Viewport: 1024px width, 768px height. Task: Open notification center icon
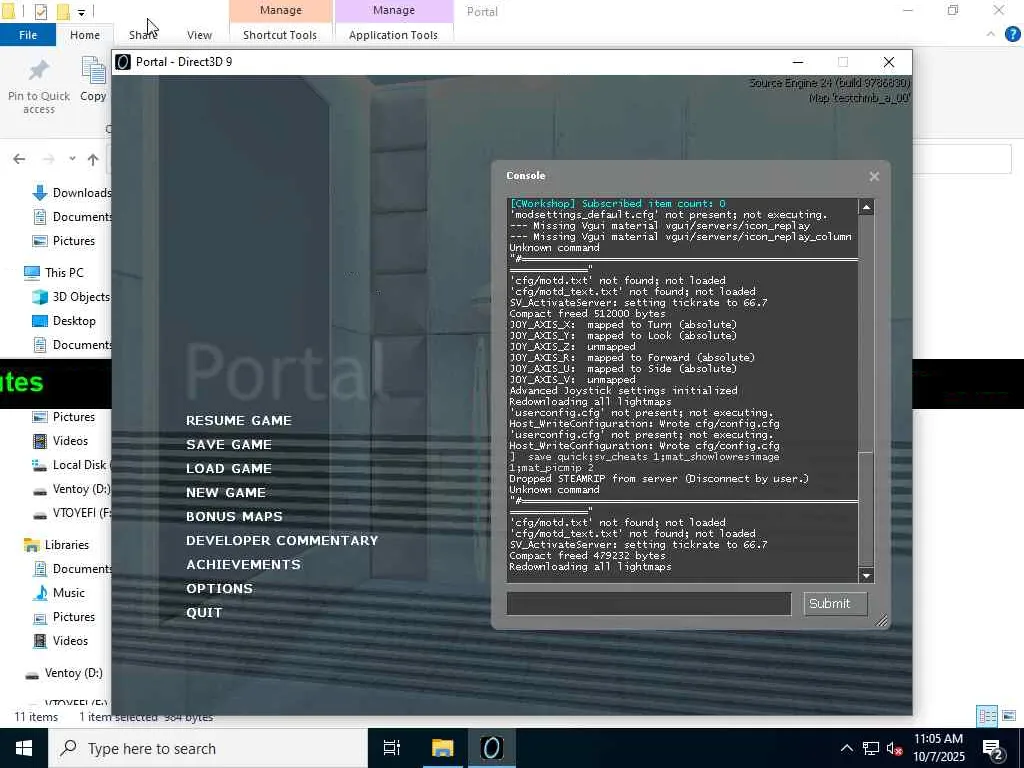[x=993, y=749]
